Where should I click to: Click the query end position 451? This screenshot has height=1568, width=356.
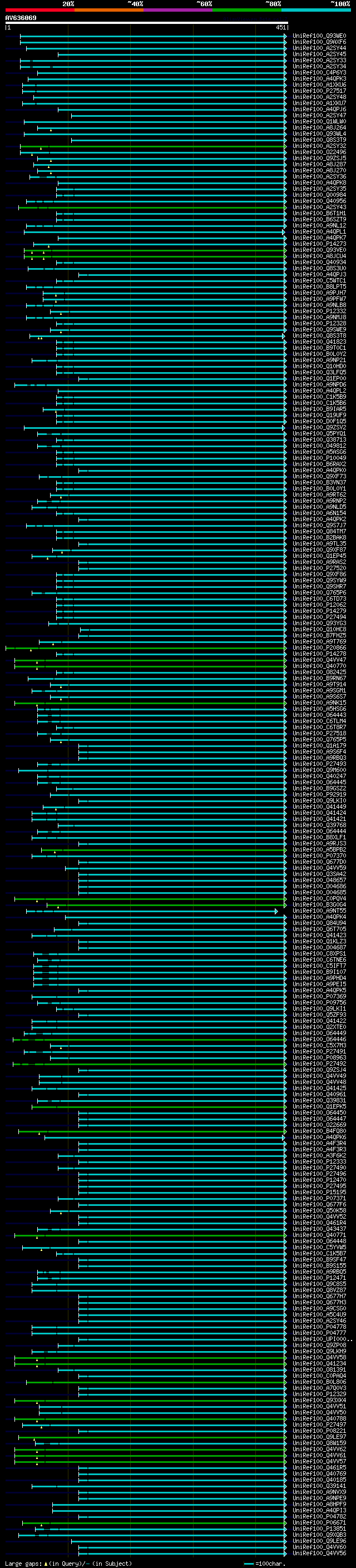(x=280, y=27)
